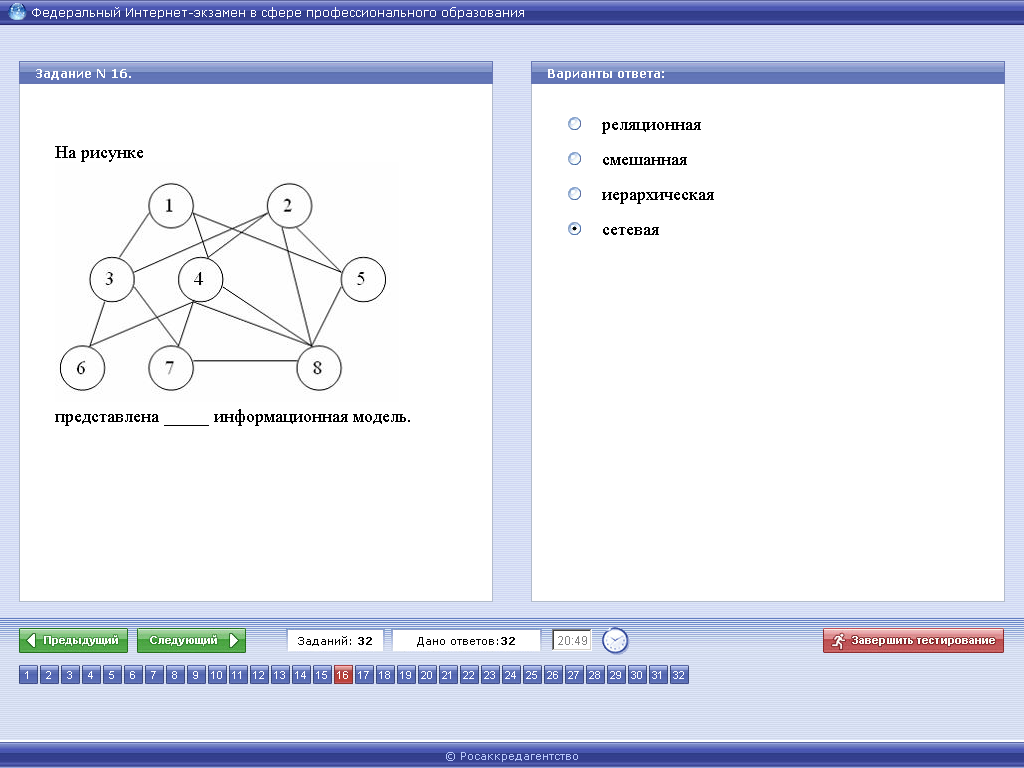The width and height of the screenshot is (1024, 768).
Task: Go to question 8 in navigator
Action: pyautogui.click(x=175, y=675)
